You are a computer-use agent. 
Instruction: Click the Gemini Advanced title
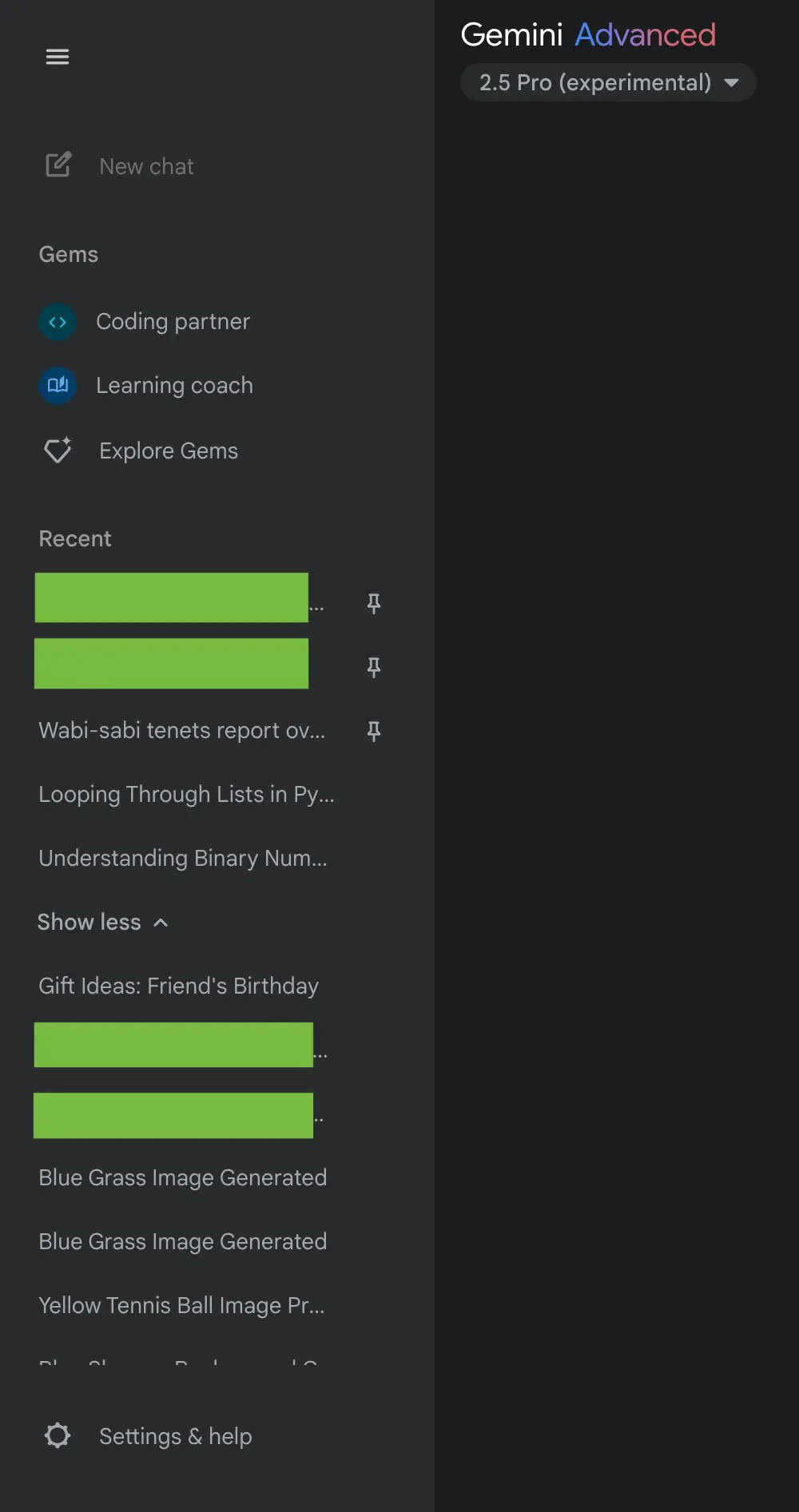588,34
